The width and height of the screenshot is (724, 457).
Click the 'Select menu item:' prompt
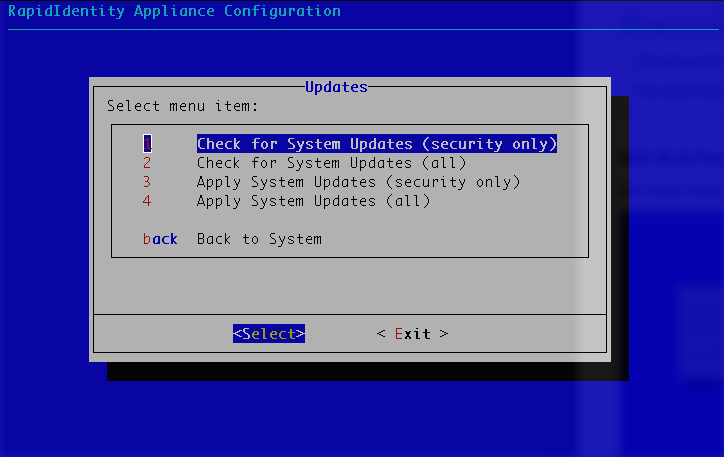[183, 106]
